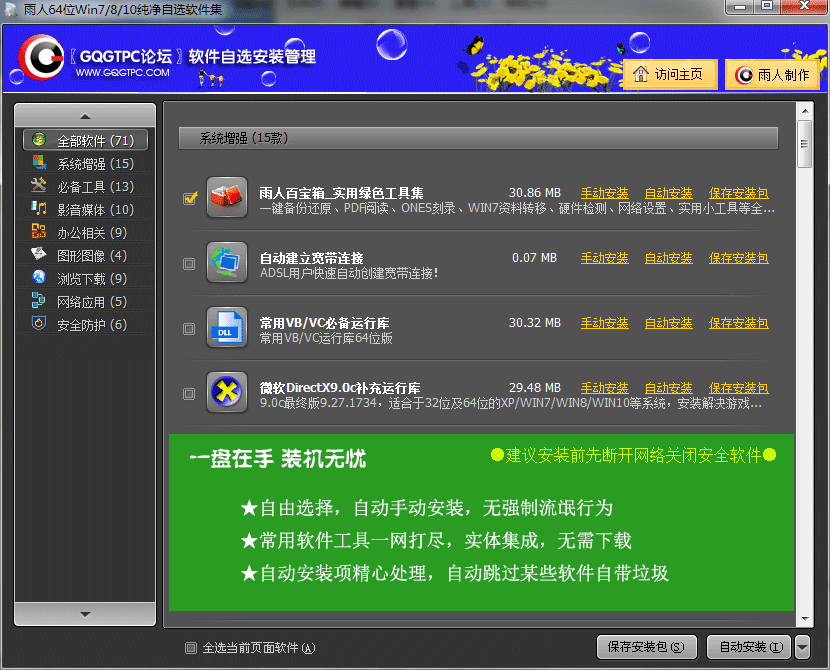Screen dimensions: 830x670
Task: Click 自动安装 link for 微软DirectX9.0c补充运行库
Action: (669, 388)
